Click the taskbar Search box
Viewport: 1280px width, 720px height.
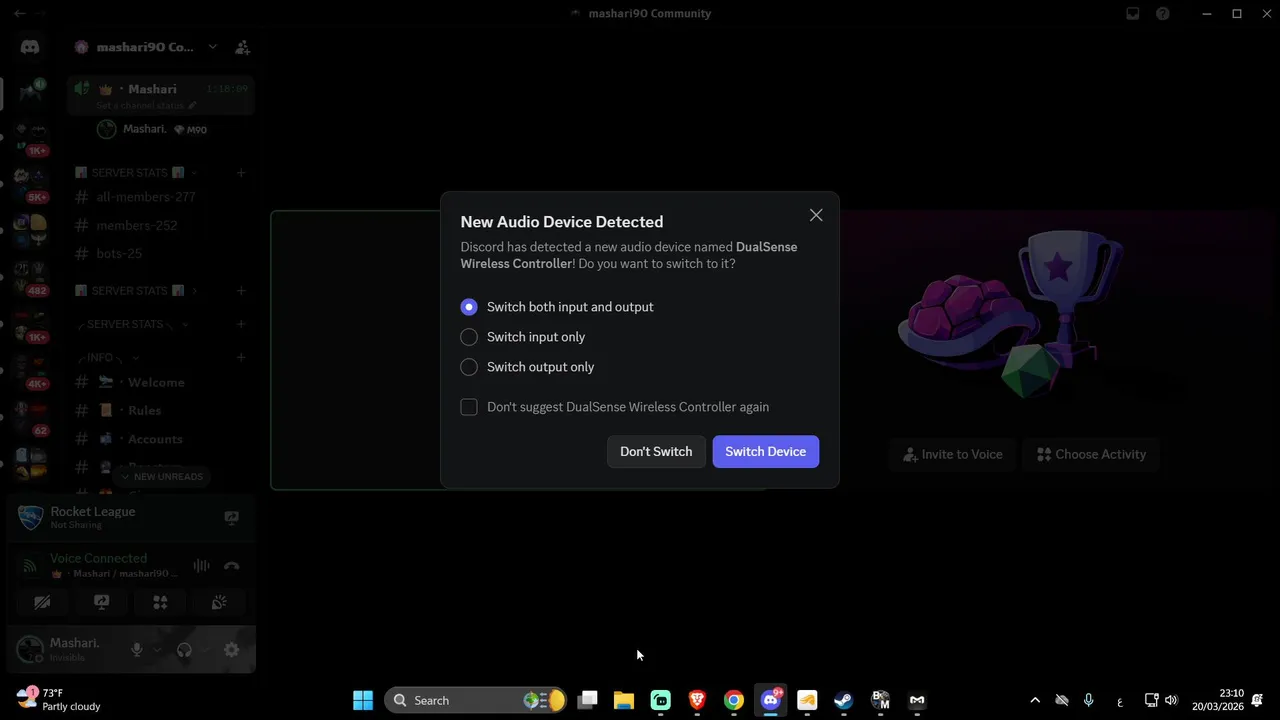tap(476, 700)
